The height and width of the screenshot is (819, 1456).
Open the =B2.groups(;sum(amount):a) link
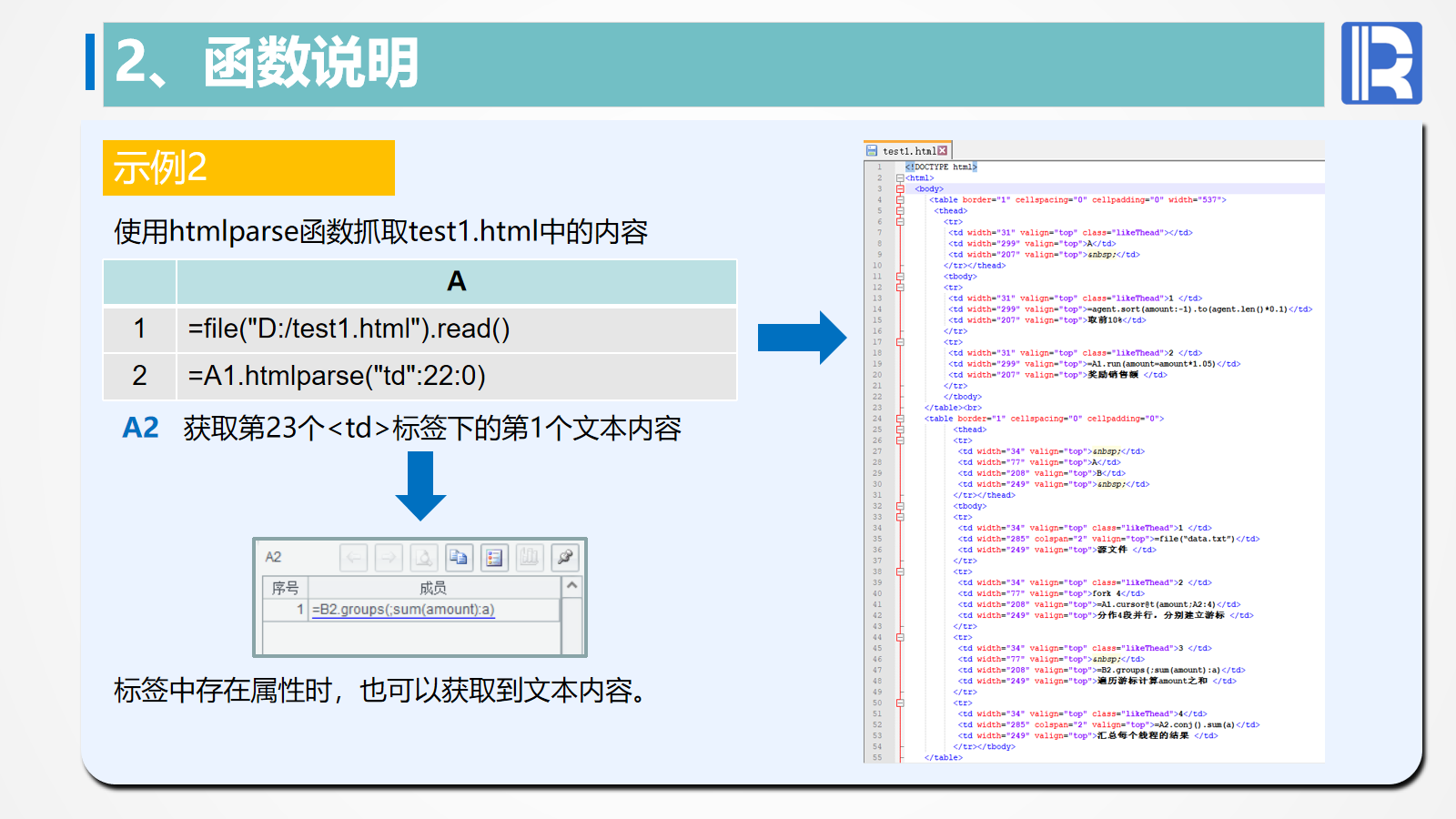pyautogui.click(x=403, y=610)
